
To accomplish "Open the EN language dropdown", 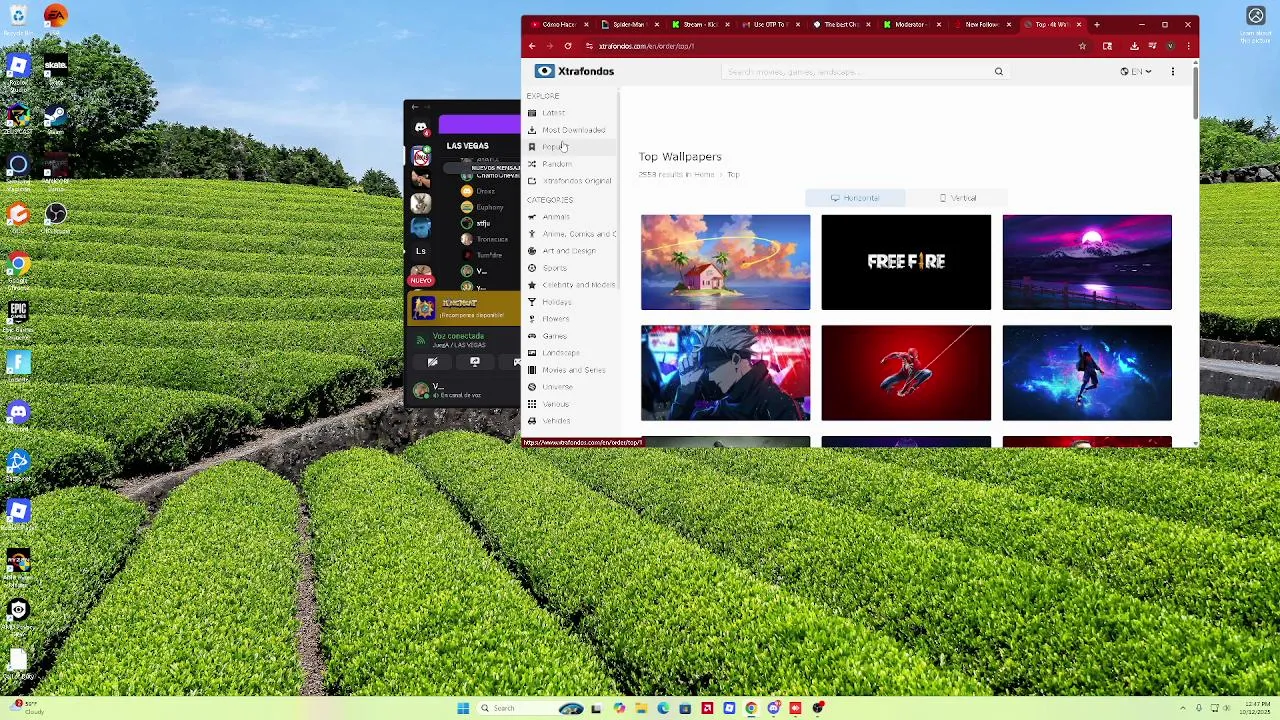I will tap(1136, 72).
